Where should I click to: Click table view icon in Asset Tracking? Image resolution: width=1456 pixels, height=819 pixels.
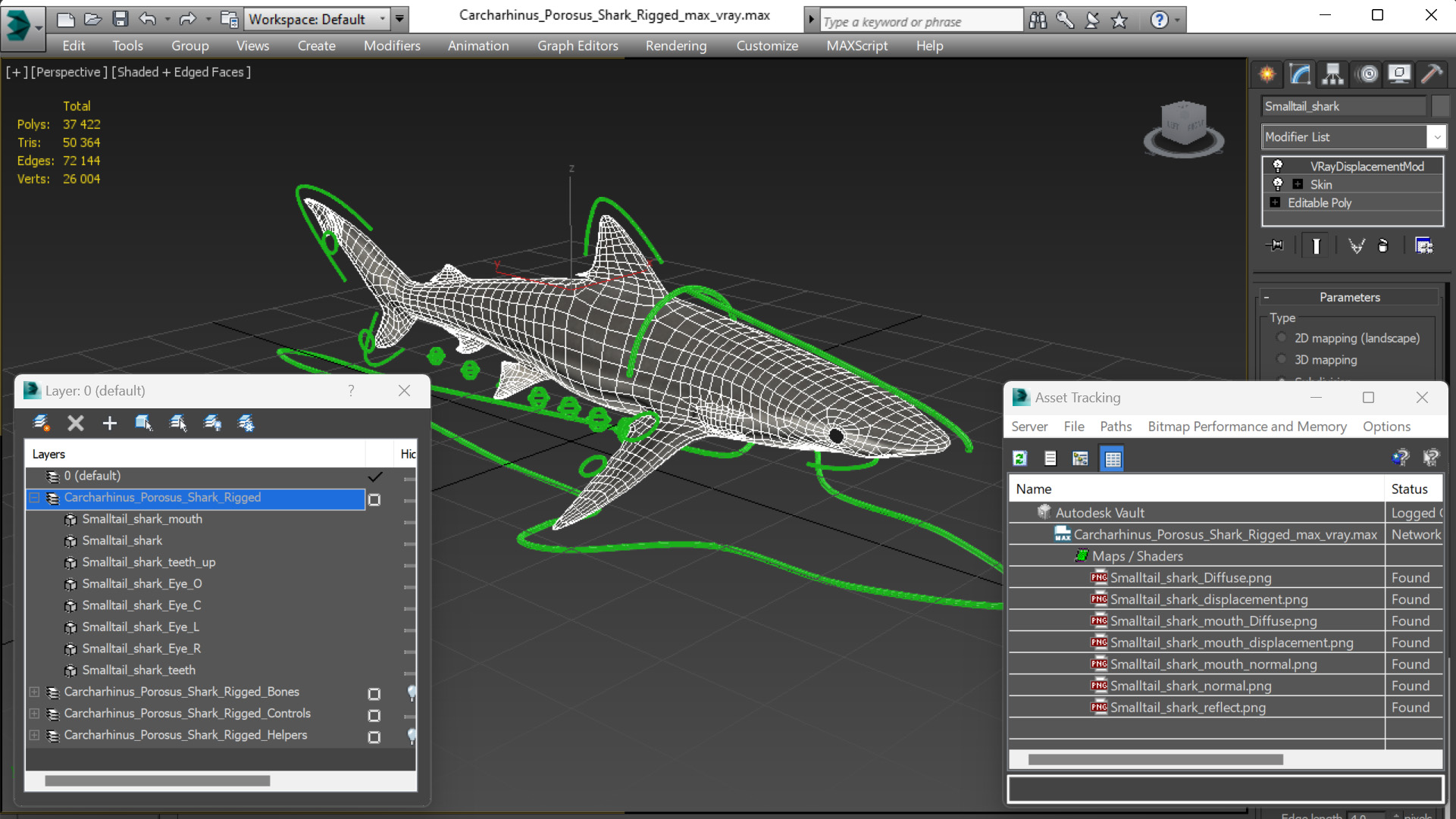[1112, 458]
